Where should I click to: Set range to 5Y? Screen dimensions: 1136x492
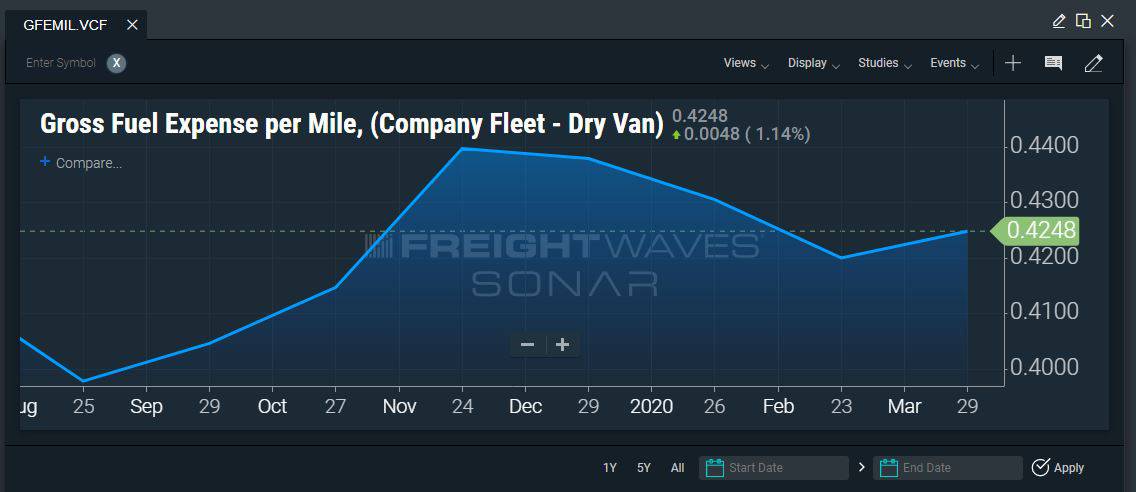pos(644,468)
